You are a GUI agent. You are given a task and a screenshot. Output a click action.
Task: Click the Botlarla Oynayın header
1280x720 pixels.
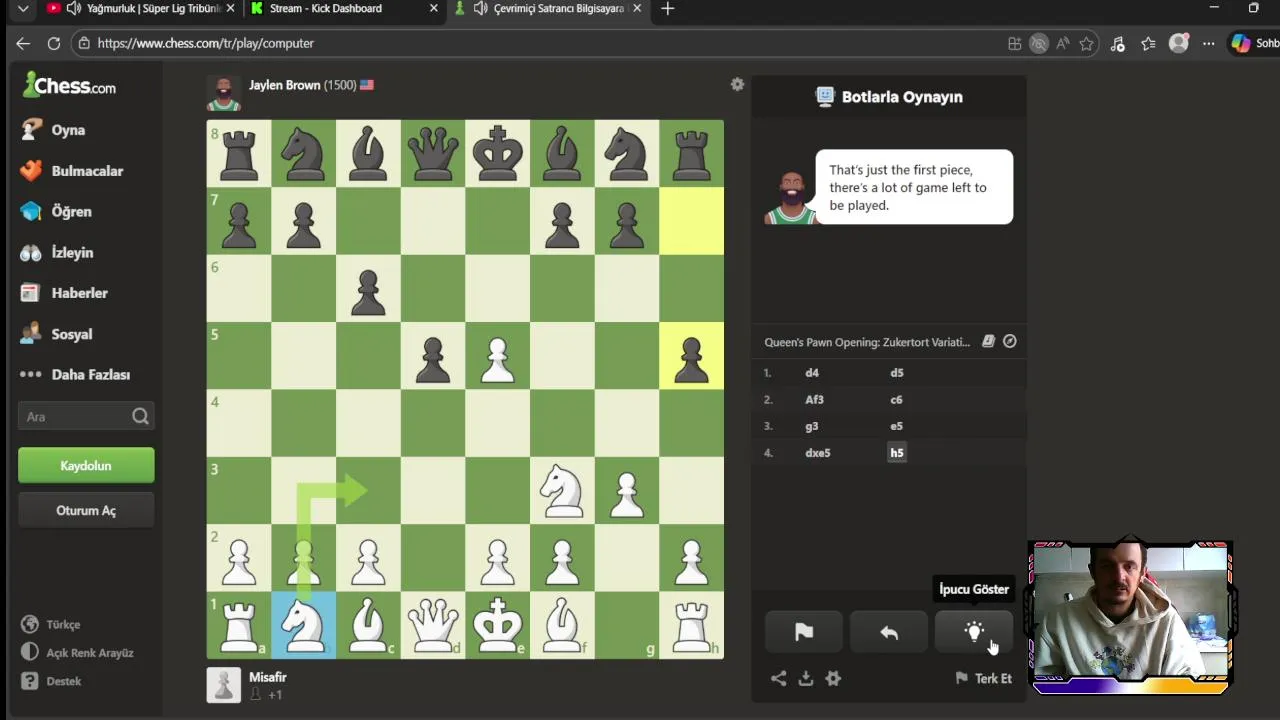tap(889, 97)
